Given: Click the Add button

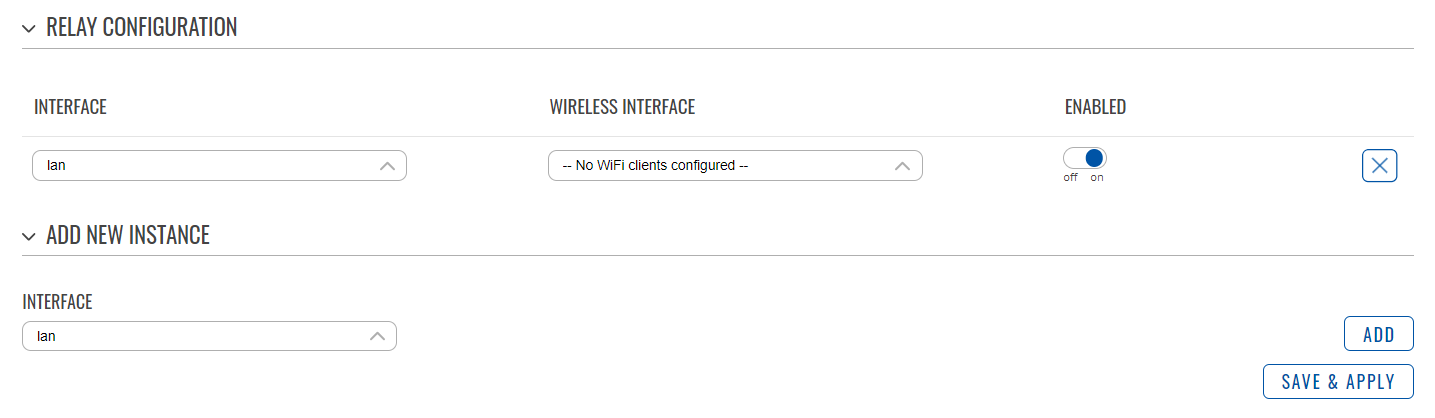Looking at the screenshot, I should (1379, 335).
